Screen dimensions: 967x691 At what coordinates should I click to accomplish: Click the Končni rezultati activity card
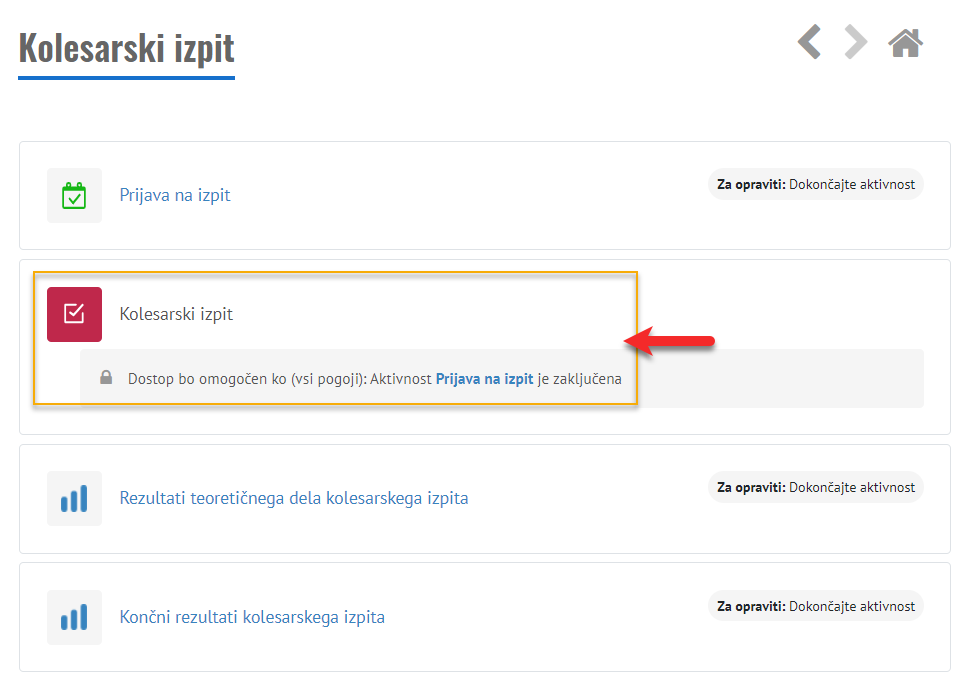550,645
